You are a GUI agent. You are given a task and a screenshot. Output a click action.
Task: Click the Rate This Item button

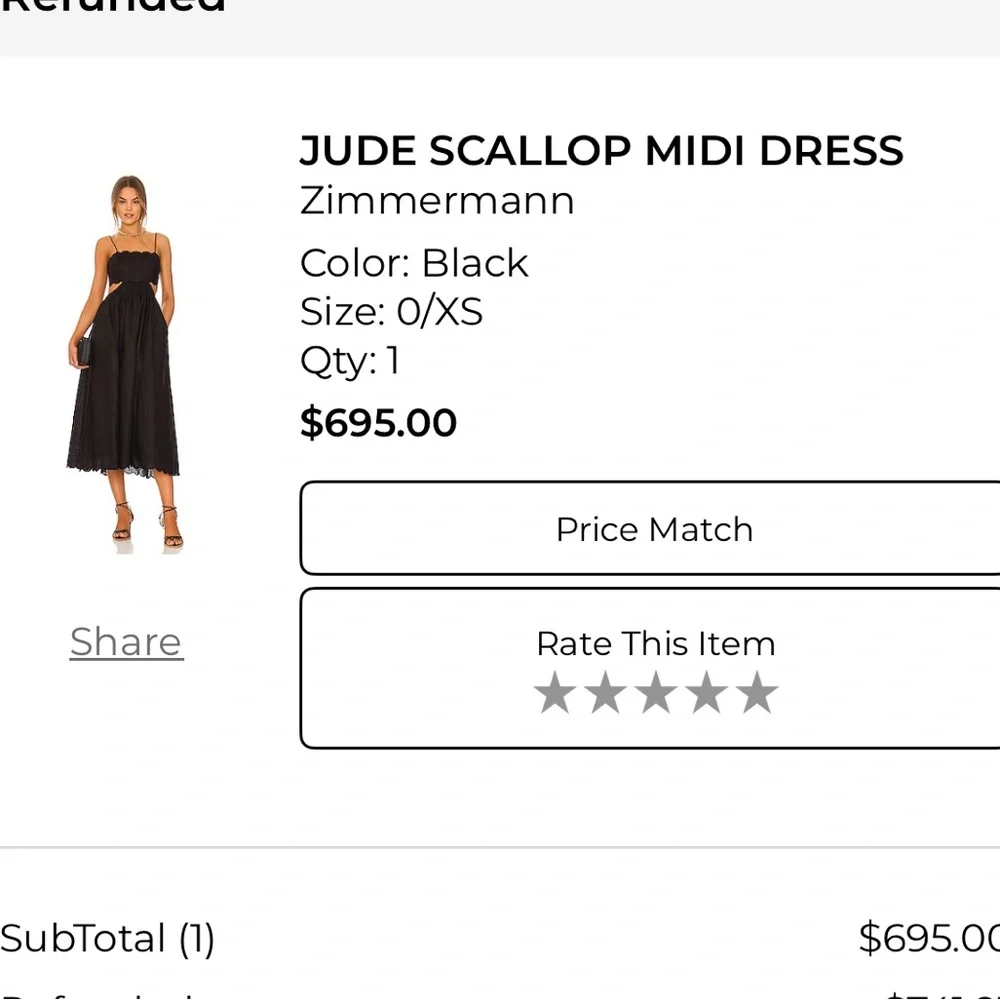click(655, 643)
